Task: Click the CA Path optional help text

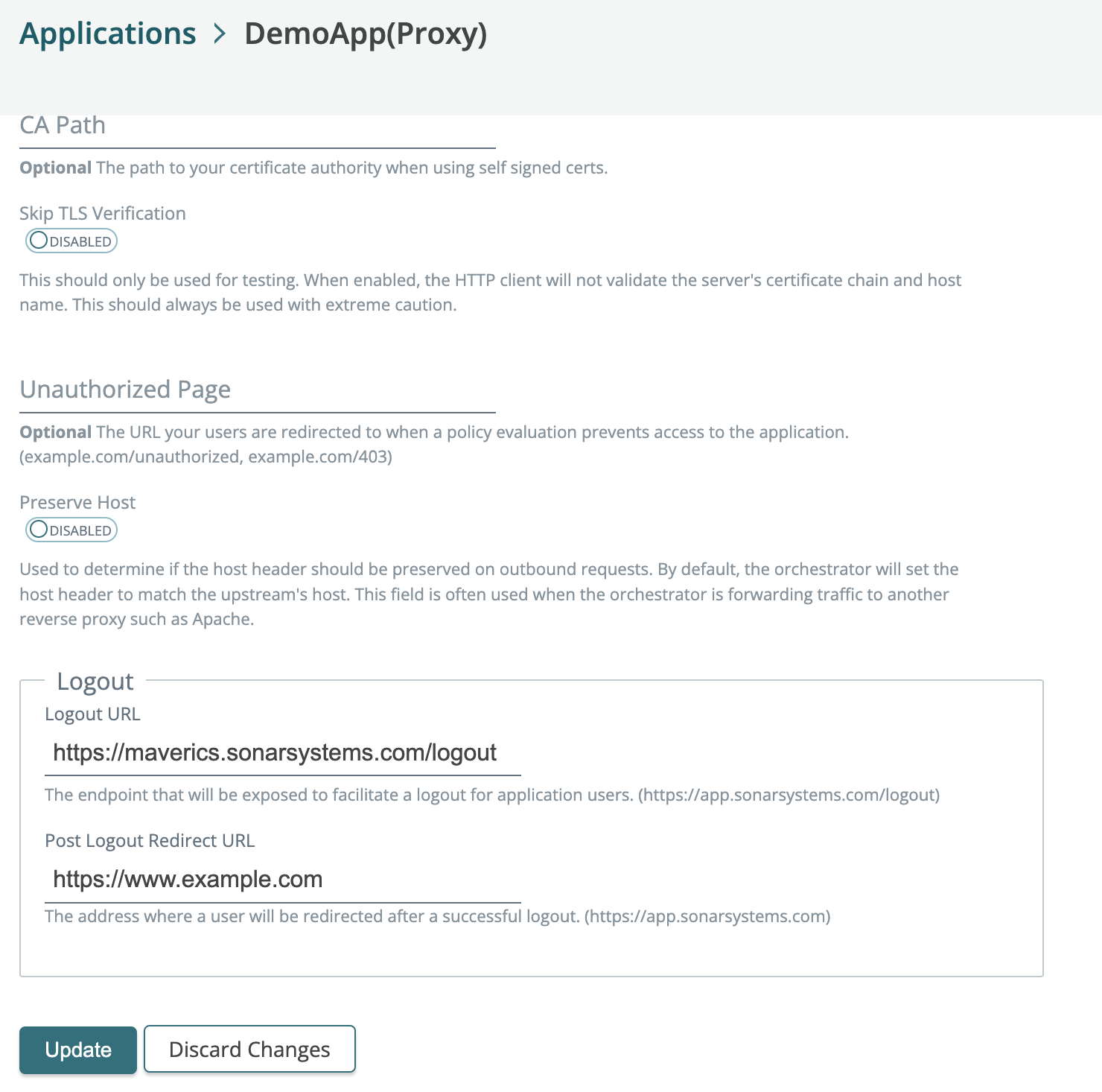Action: (x=313, y=168)
